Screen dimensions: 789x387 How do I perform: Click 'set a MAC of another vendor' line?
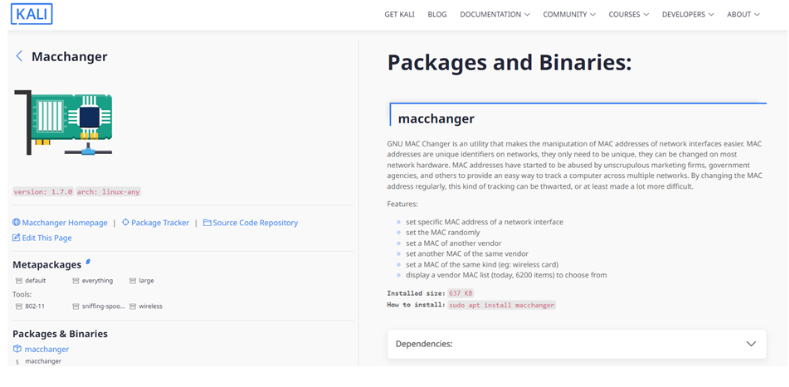click(453, 243)
